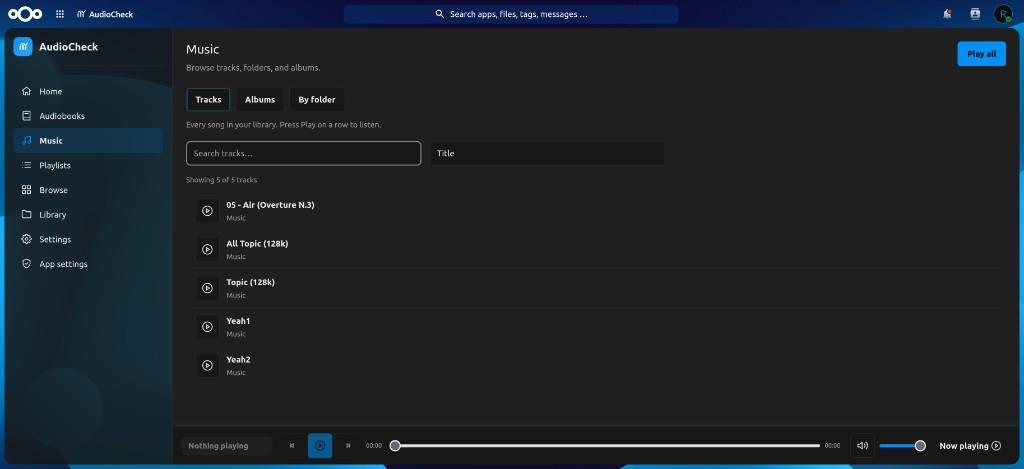1024x469 pixels.
Task: Click the App settings shield icon
Action: point(26,264)
